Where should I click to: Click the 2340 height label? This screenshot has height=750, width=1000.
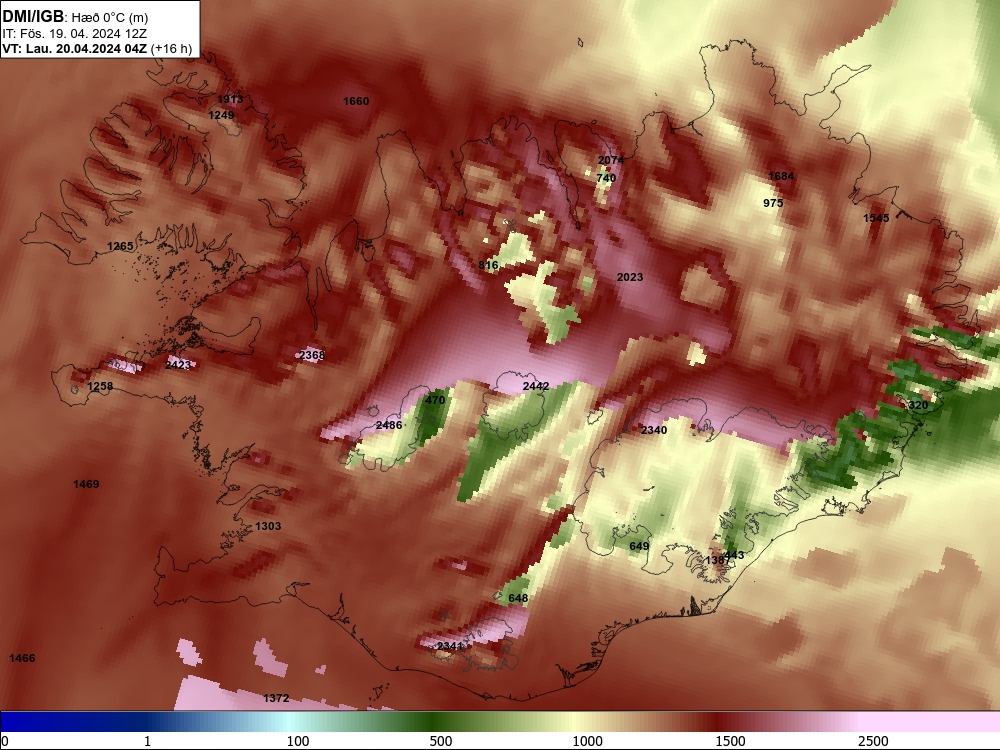point(654,430)
